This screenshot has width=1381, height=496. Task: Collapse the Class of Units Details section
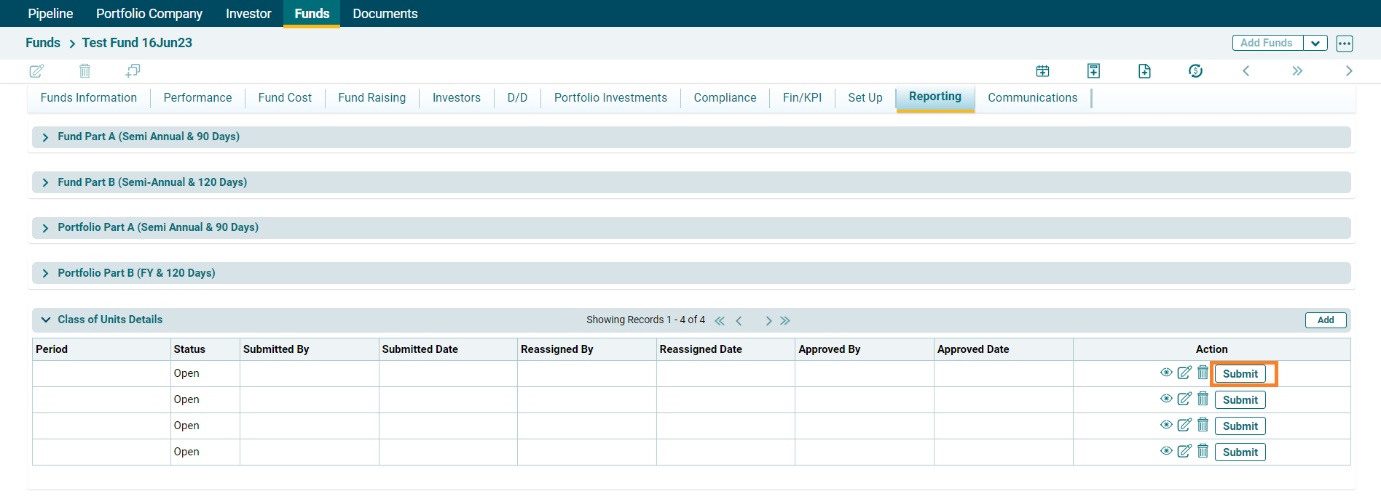click(46, 320)
